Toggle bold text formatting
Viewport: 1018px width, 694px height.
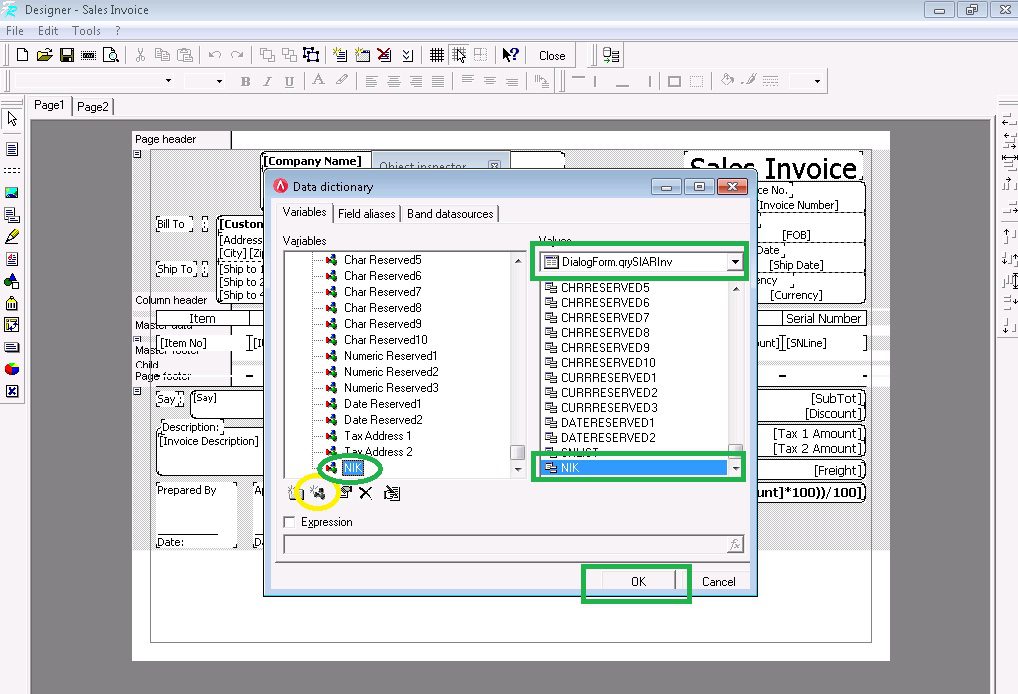click(245, 81)
